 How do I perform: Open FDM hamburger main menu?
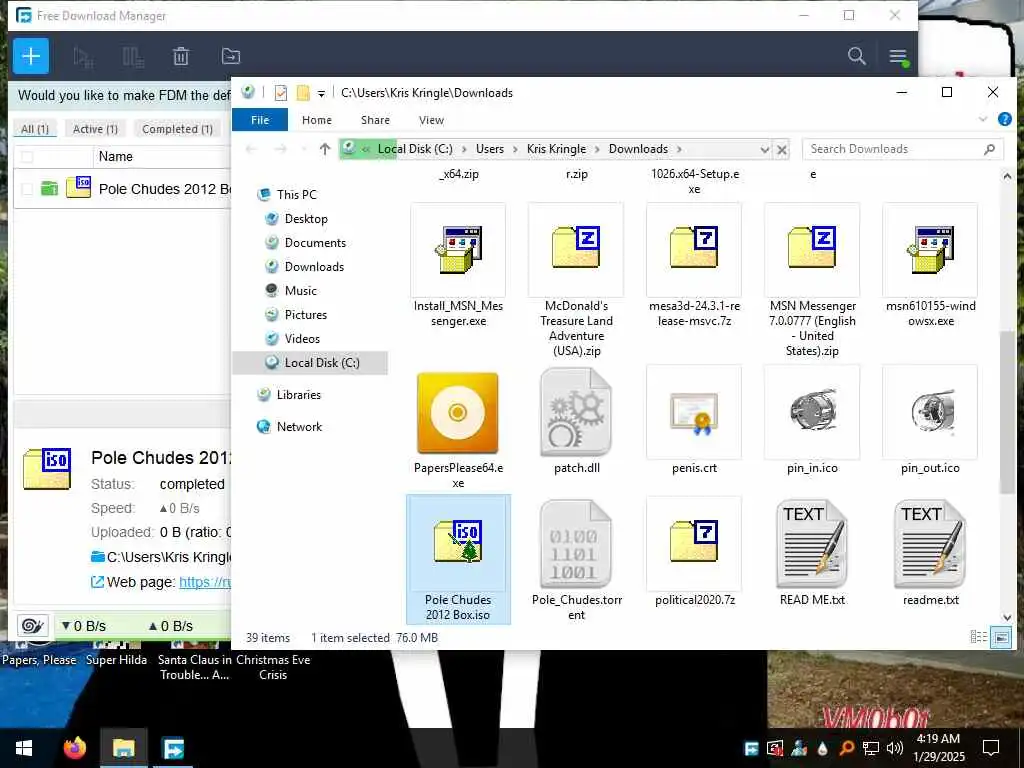pyautogui.click(x=898, y=57)
